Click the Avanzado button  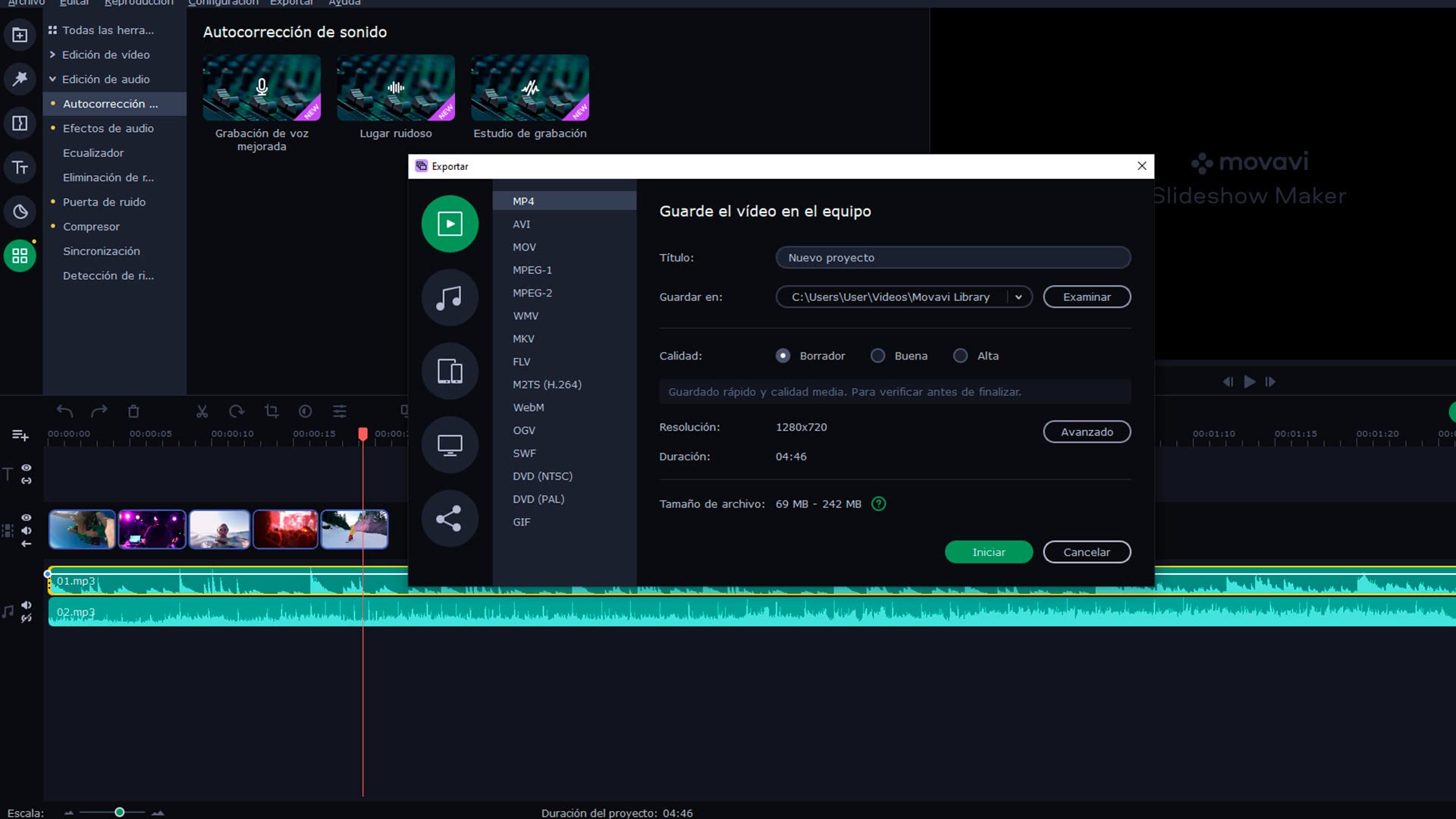(1087, 431)
